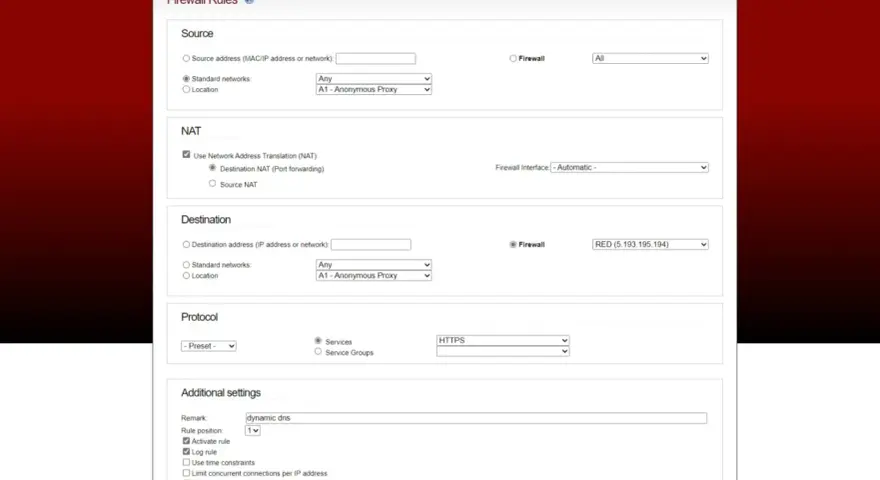Screen dimensions: 880x480
Task: Enable the Use time constraints checkbox
Action: (x=186, y=462)
